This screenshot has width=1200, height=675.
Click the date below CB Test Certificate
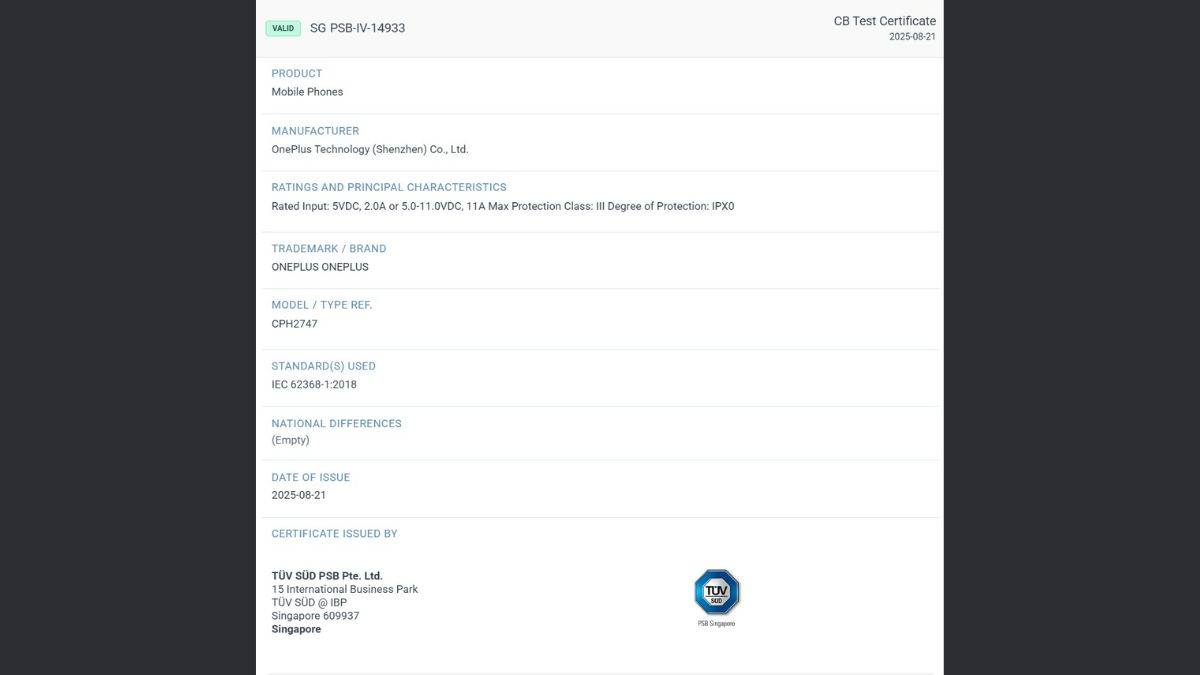pyautogui.click(x=912, y=37)
